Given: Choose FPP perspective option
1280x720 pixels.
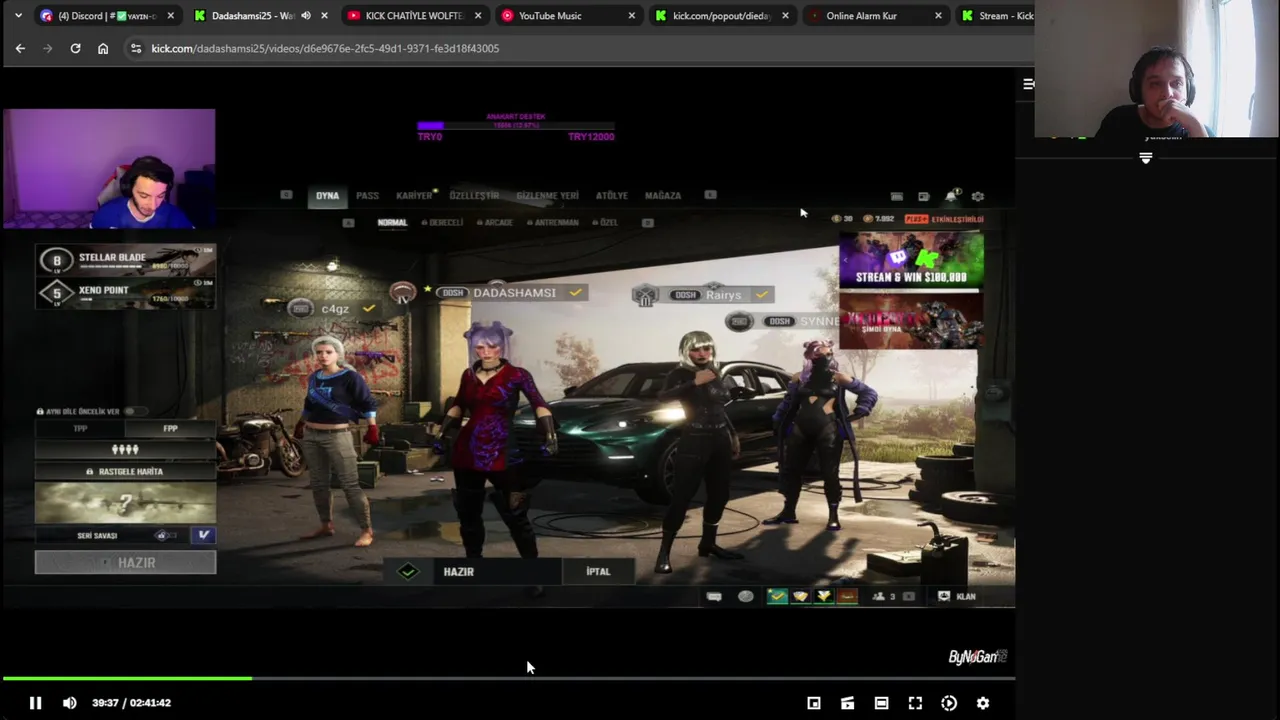Looking at the screenshot, I should click(x=170, y=429).
